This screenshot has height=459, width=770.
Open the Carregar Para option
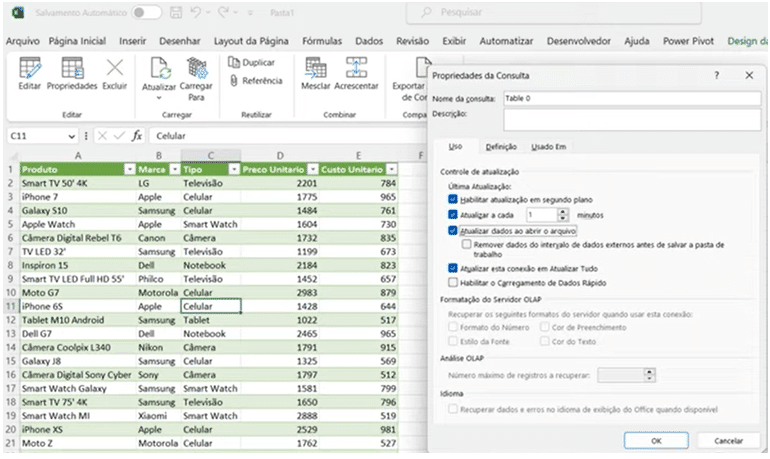[x=196, y=78]
